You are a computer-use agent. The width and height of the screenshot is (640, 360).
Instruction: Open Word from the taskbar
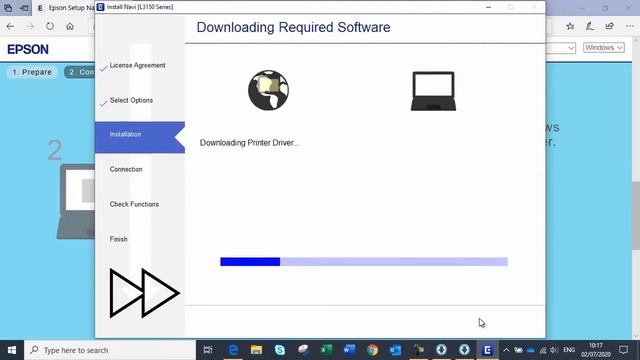tap(349, 350)
